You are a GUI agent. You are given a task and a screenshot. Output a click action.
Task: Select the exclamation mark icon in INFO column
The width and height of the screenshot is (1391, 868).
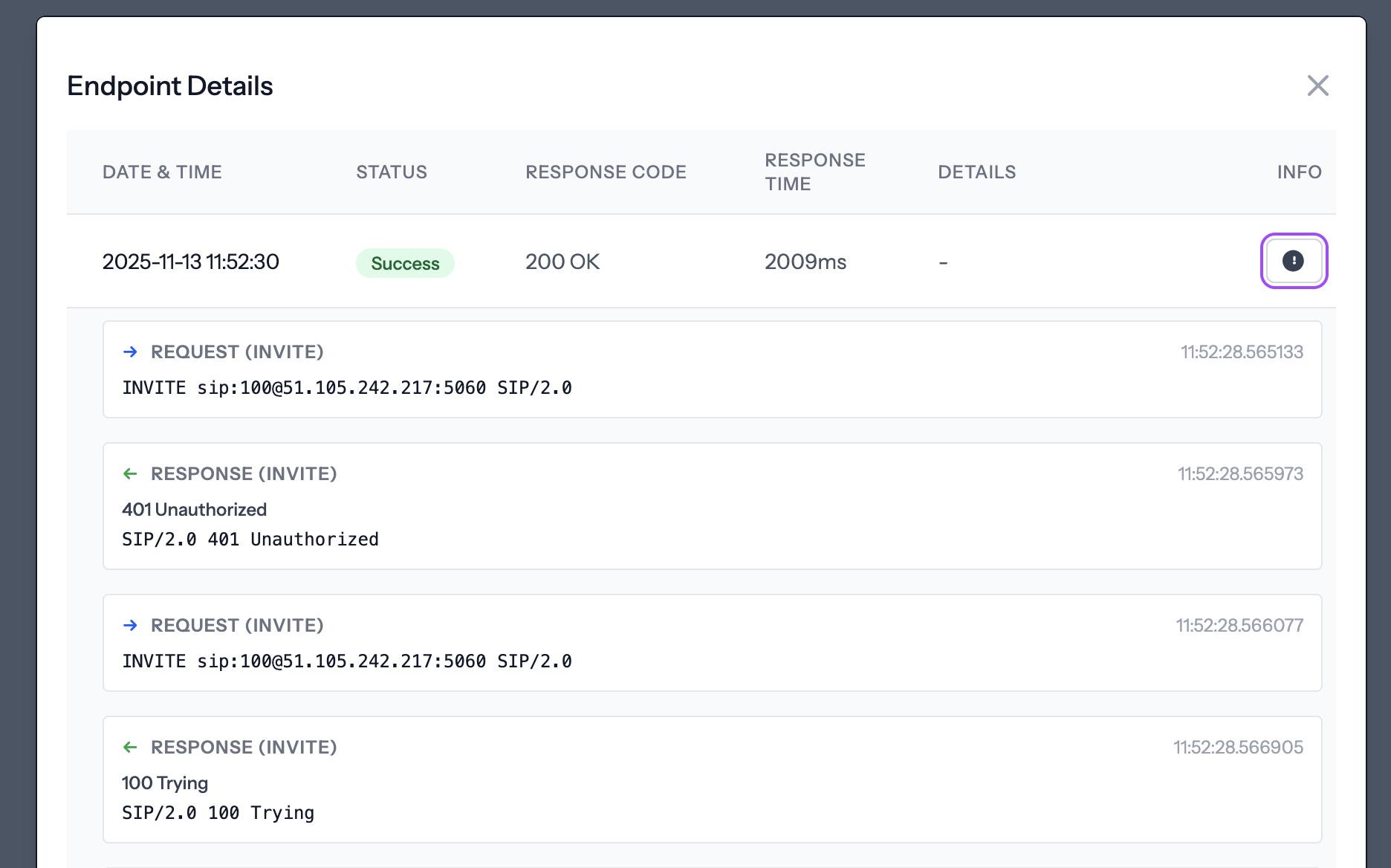pos(1294,261)
